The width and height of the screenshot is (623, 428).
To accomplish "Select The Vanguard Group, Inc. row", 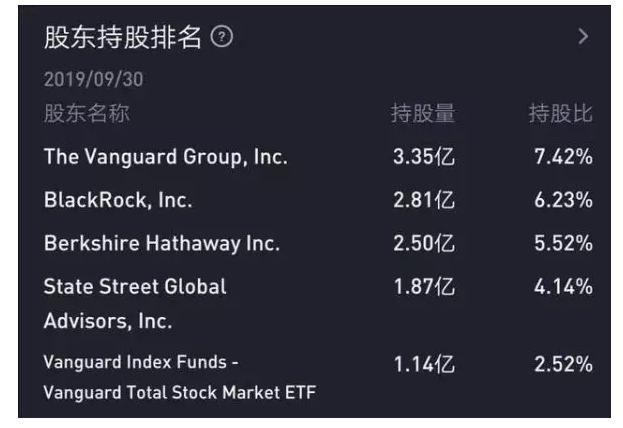I will point(318,156).
